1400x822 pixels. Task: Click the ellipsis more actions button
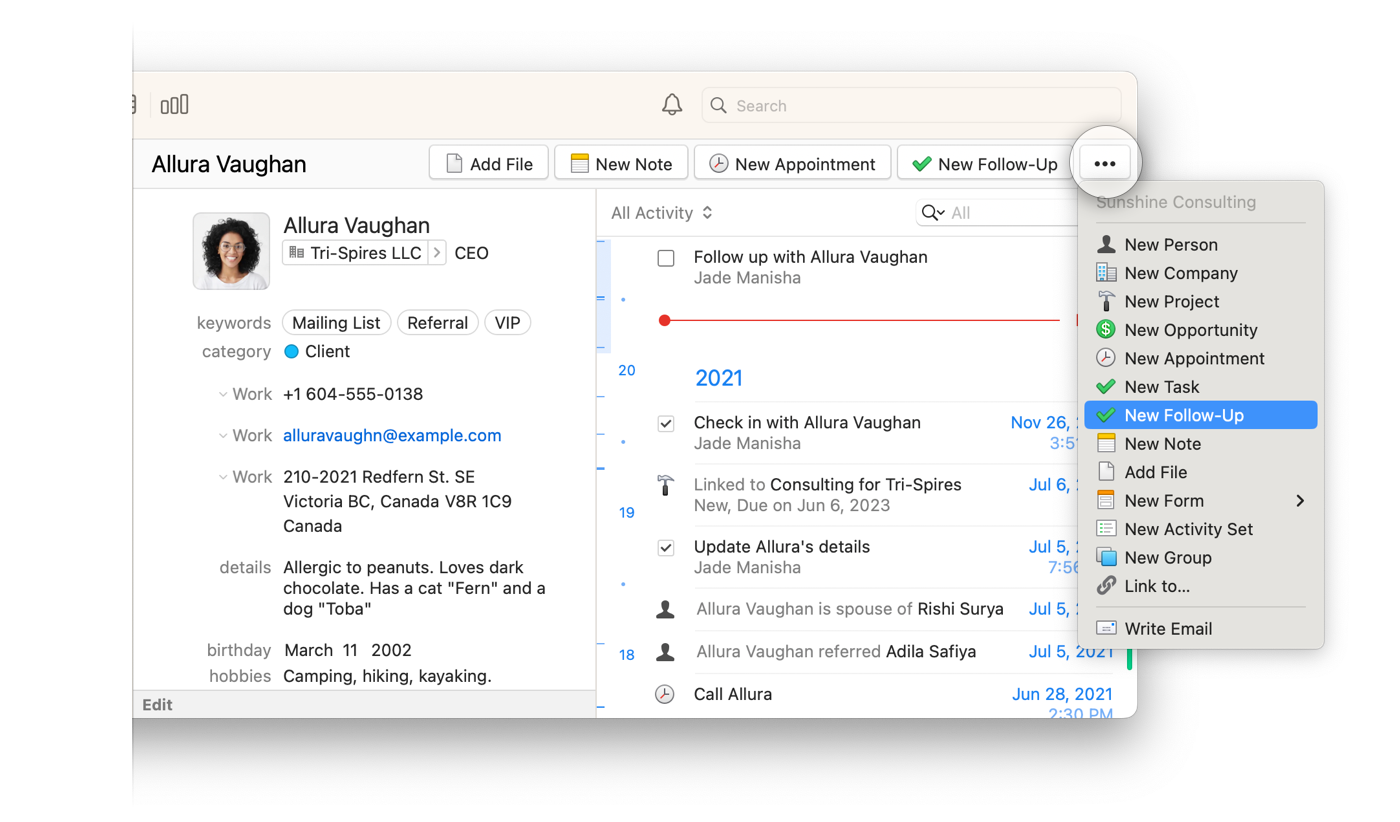pyautogui.click(x=1105, y=163)
